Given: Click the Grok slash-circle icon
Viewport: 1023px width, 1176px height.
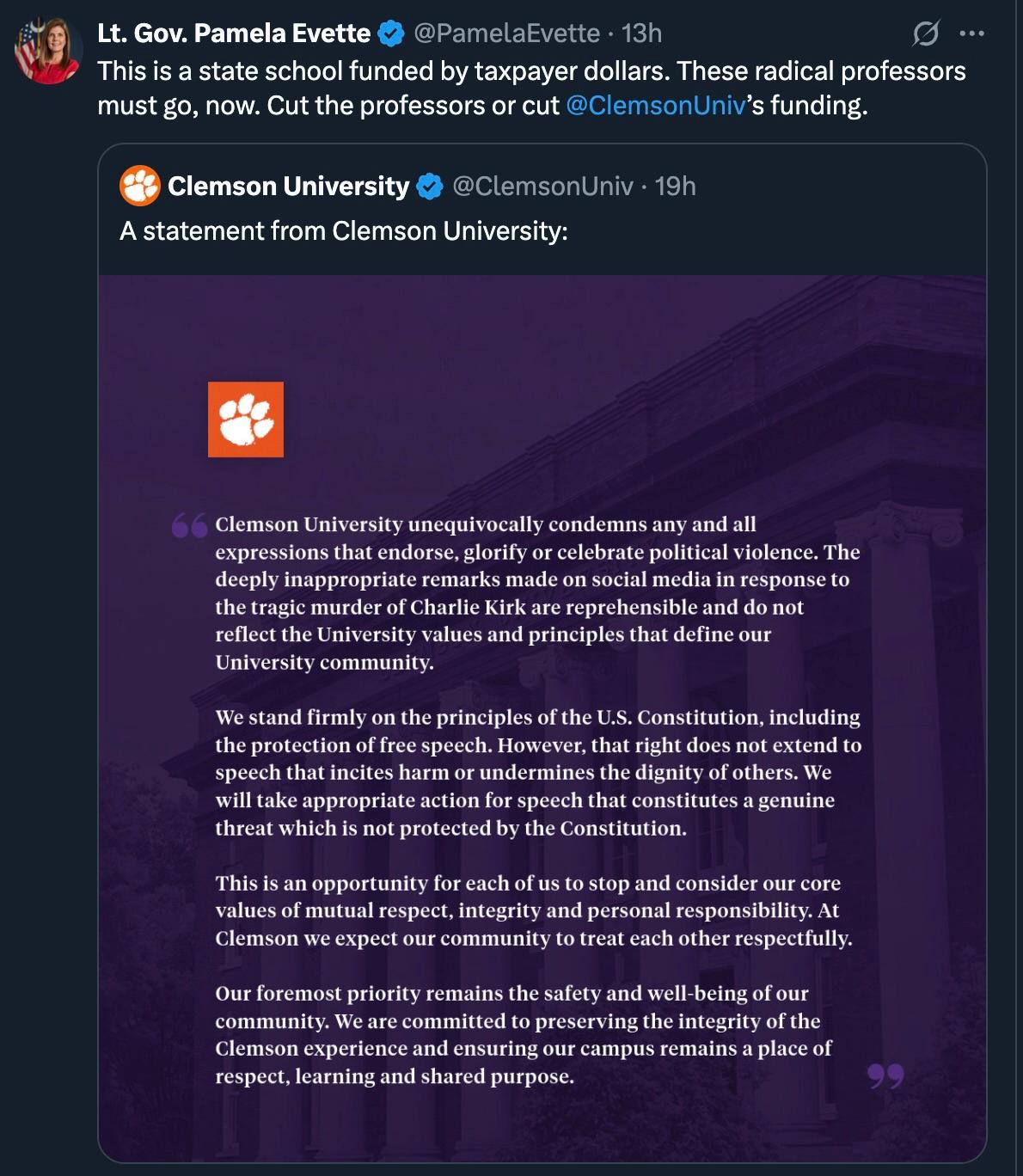Looking at the screenshot, I should pyautogui.click(x=926, y=34).
